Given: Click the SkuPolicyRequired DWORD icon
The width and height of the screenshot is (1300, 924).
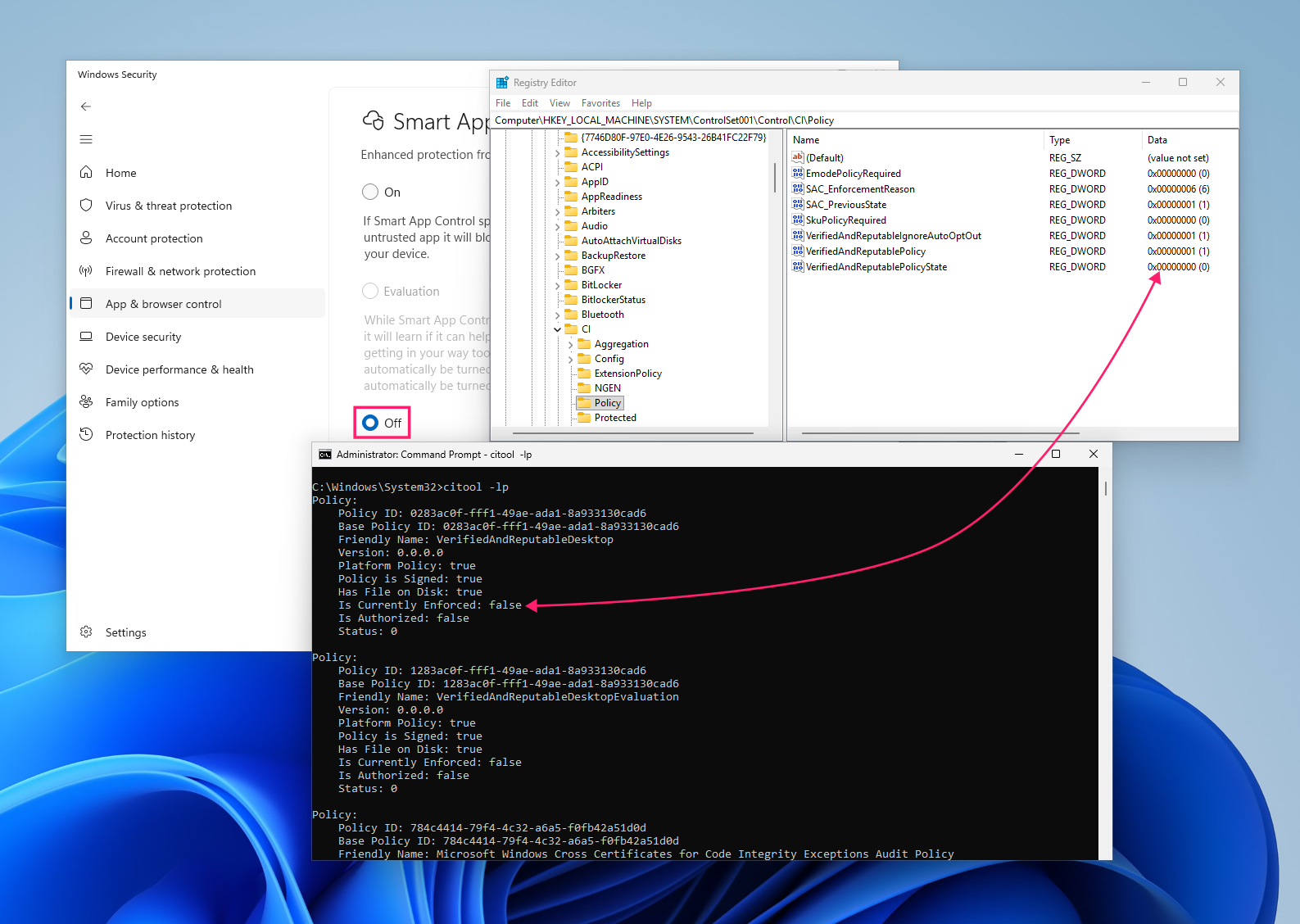Looking at the screenshot, I should click(x=798, y=220).
